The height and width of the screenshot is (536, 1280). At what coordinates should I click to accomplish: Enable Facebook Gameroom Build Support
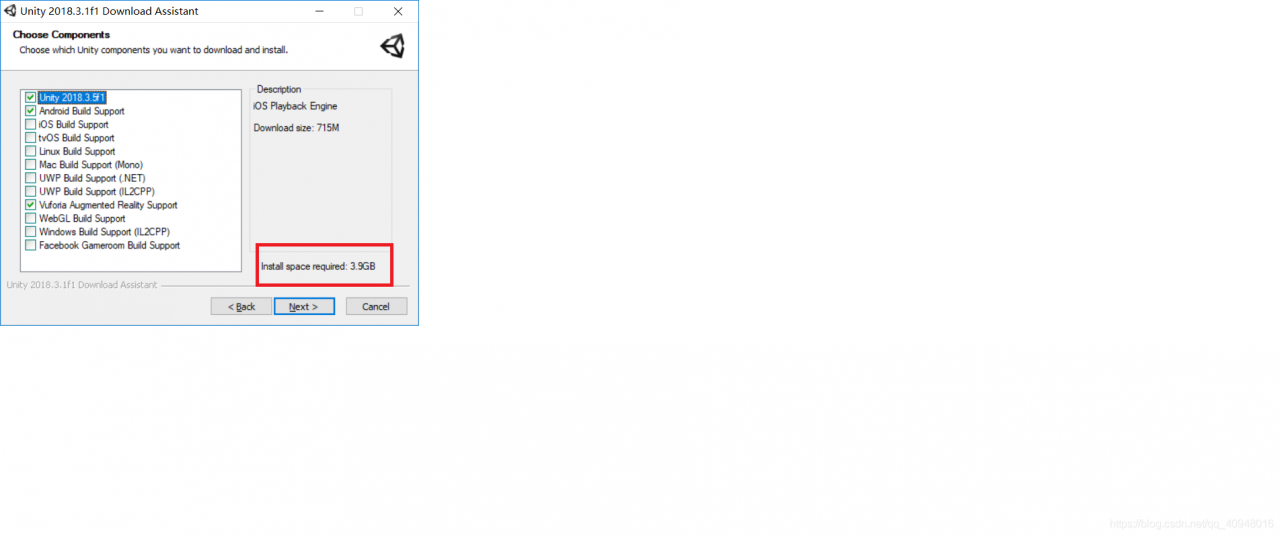point(31,245)
